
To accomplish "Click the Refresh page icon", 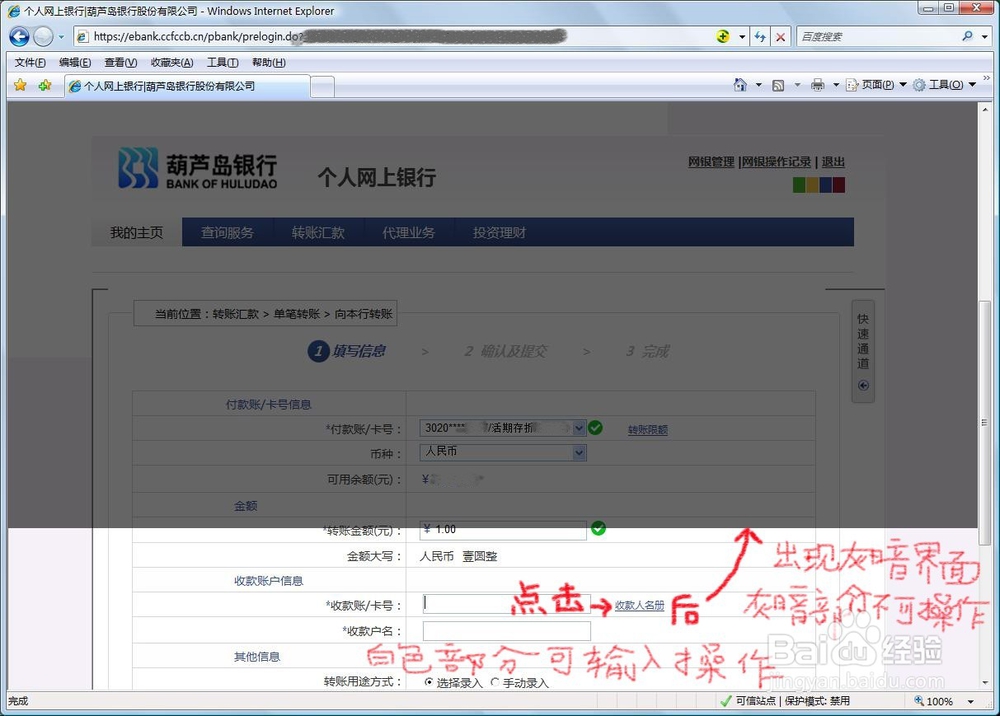I will tap(760, 37).
